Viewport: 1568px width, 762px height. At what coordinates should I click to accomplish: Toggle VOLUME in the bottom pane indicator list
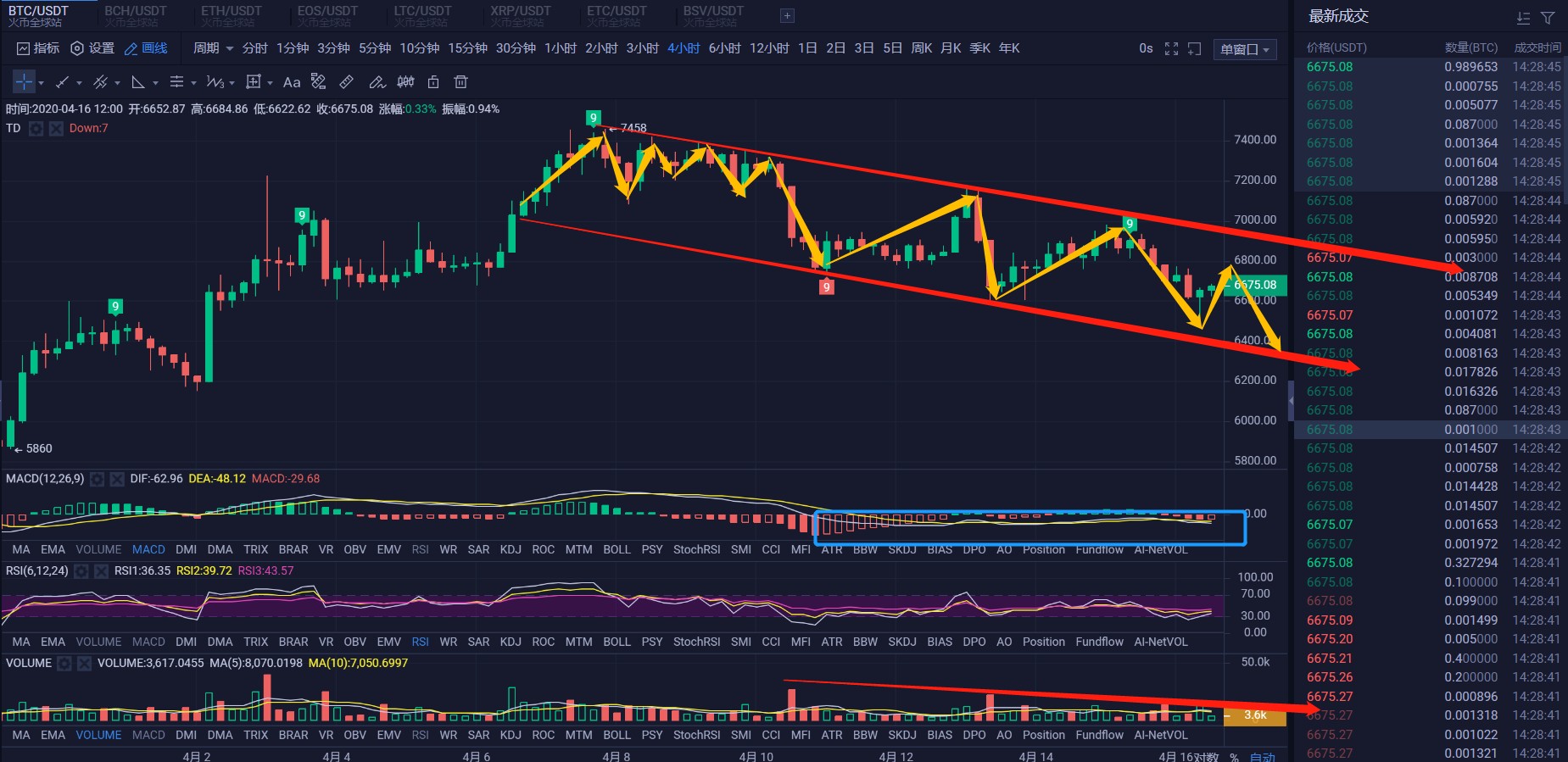click(x=98, y=735)
